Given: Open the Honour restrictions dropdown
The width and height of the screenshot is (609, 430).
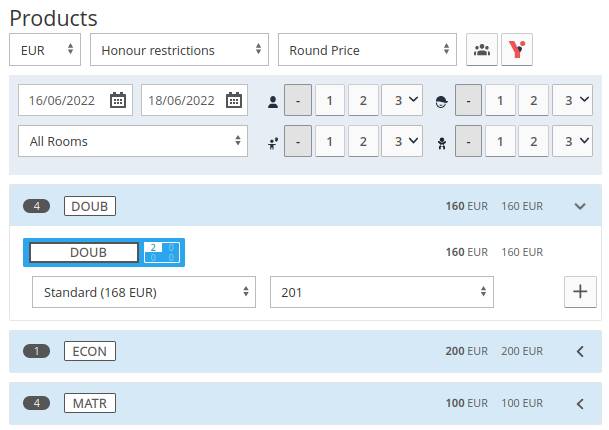Looking at the screenshot, I should point(180,50).
